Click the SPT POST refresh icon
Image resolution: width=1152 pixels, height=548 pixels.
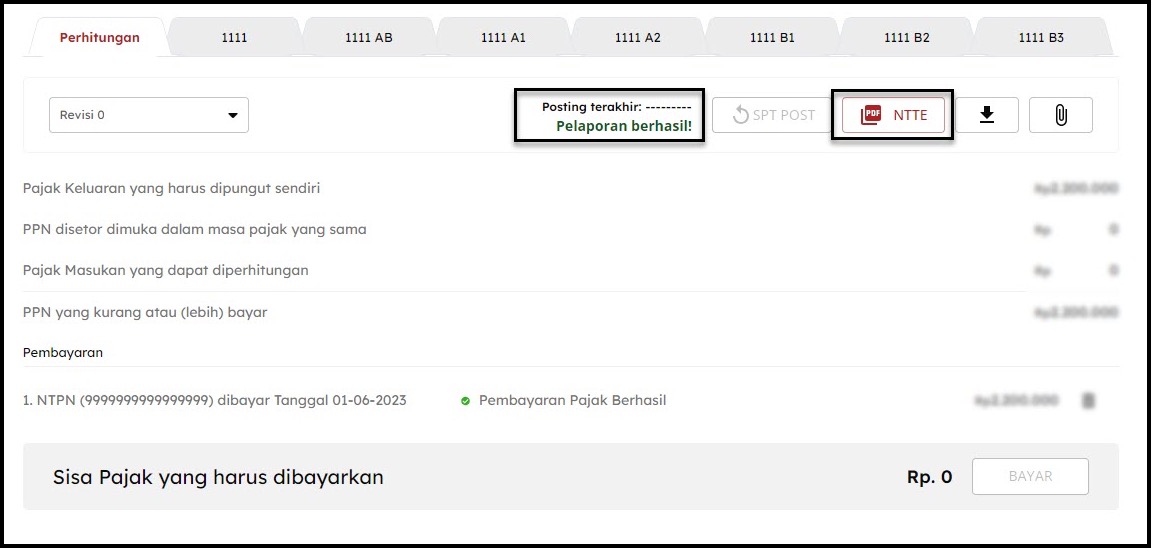click(x=741, y=115)
